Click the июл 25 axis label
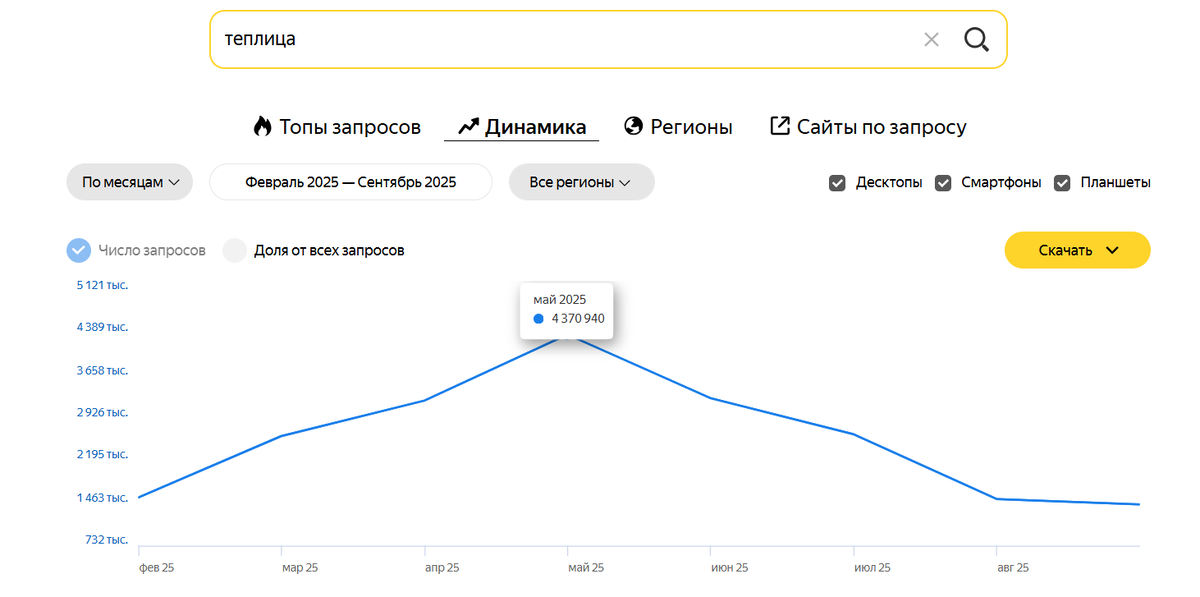 [x=872, y=567]
